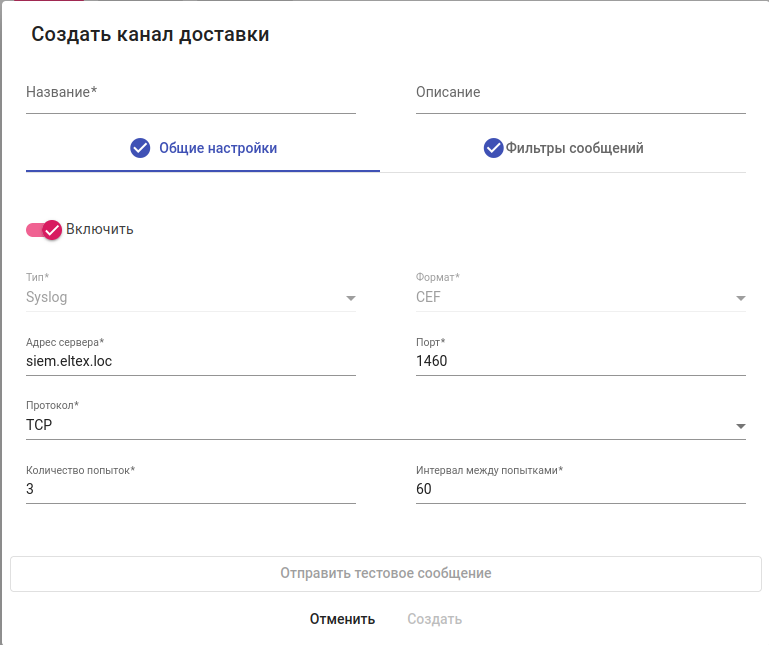Click the Syslog type value
Viewport: 769px width, 645px height.
coord(47,297)
